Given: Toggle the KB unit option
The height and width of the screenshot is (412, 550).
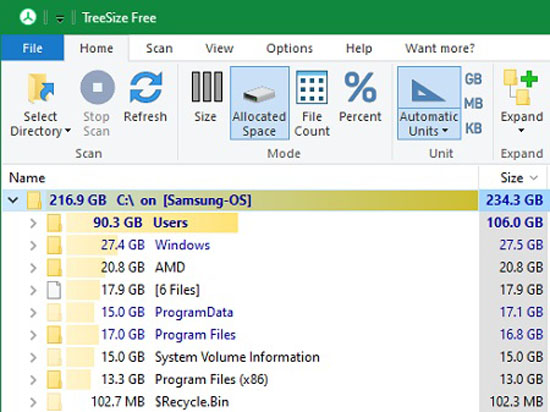Looking at the screenshot, I should (473, 128).
